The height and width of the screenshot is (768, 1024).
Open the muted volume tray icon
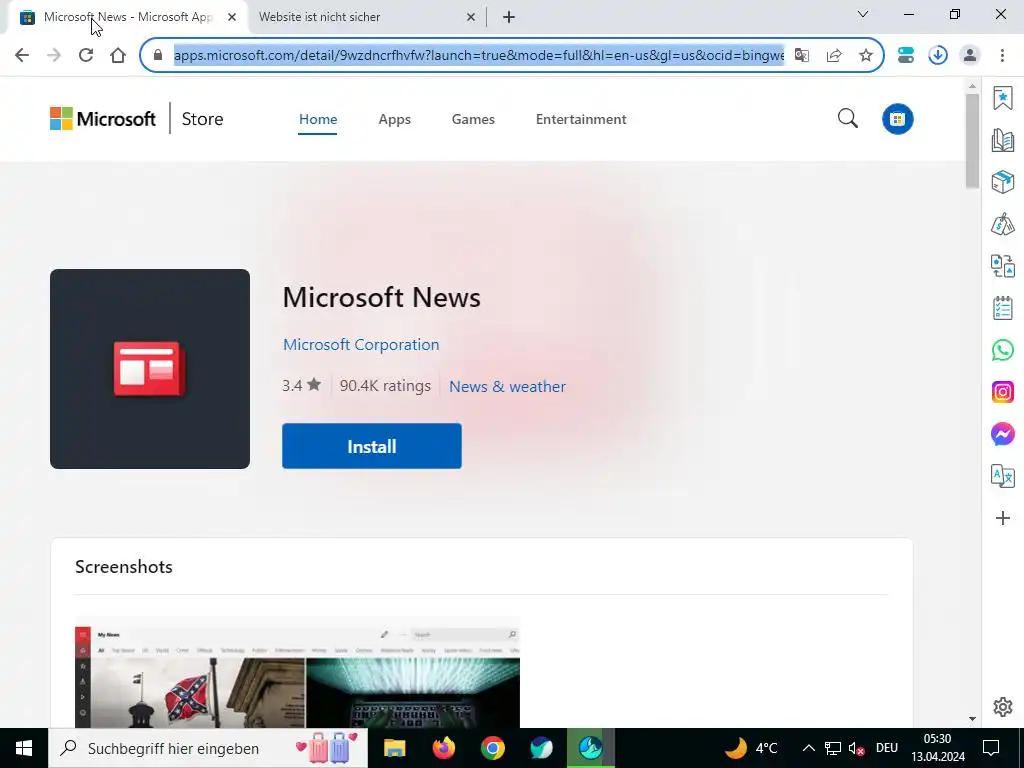[856, 748]
